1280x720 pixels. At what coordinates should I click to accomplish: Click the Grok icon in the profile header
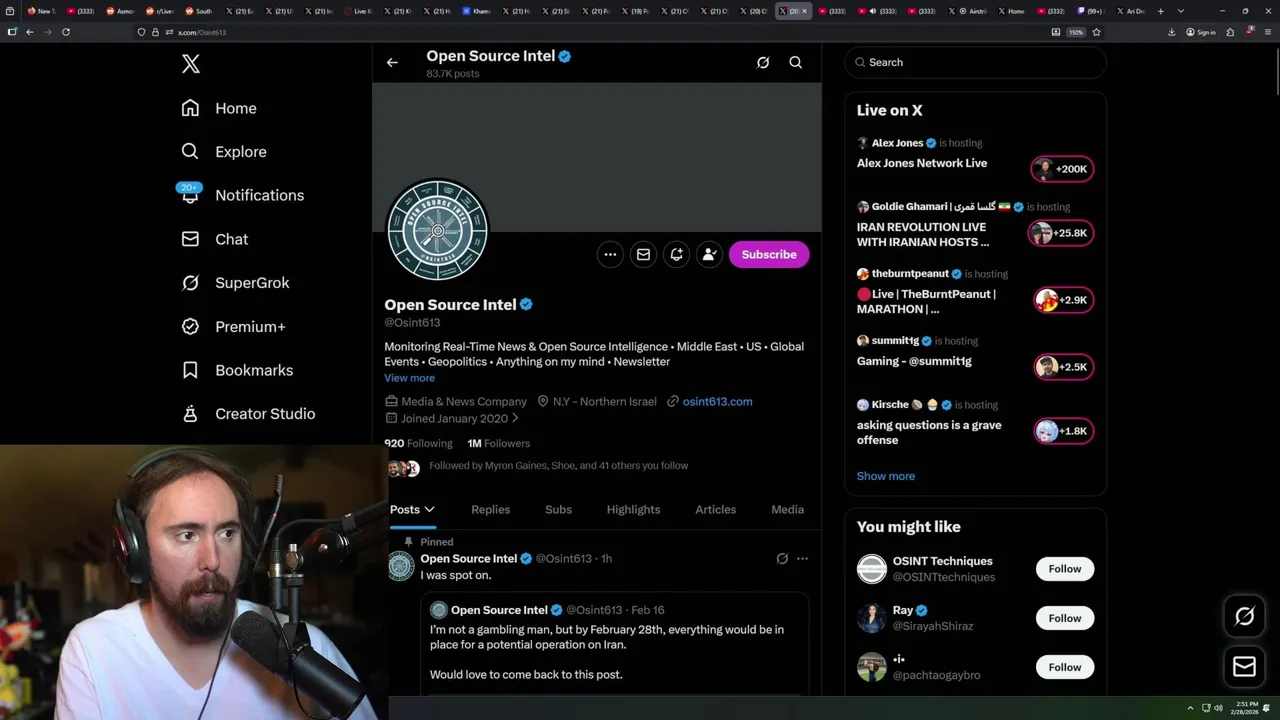point(763,62)
